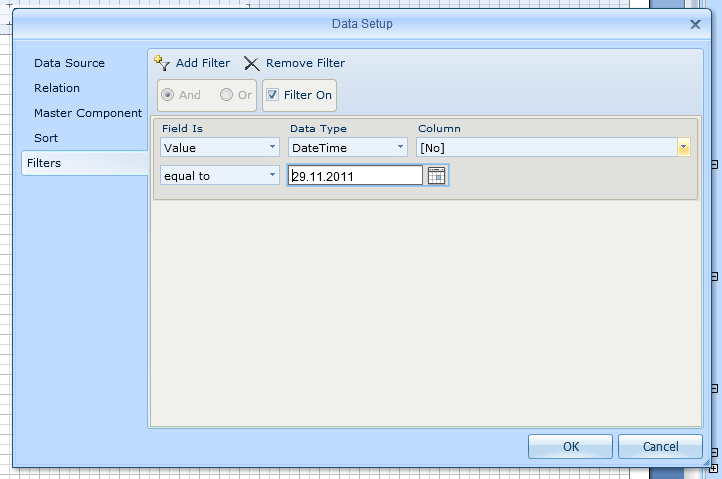The height and width of the screenshot is (479, 722).
Task: Select the And radio button
Action: coord(167,95)
